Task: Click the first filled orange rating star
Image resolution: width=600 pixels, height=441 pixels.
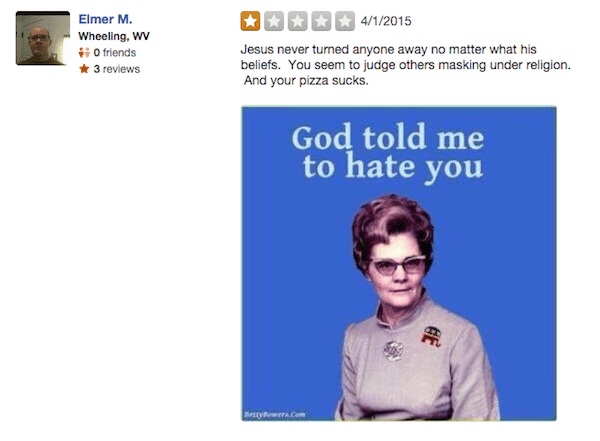Action: [x=250, y=20]
